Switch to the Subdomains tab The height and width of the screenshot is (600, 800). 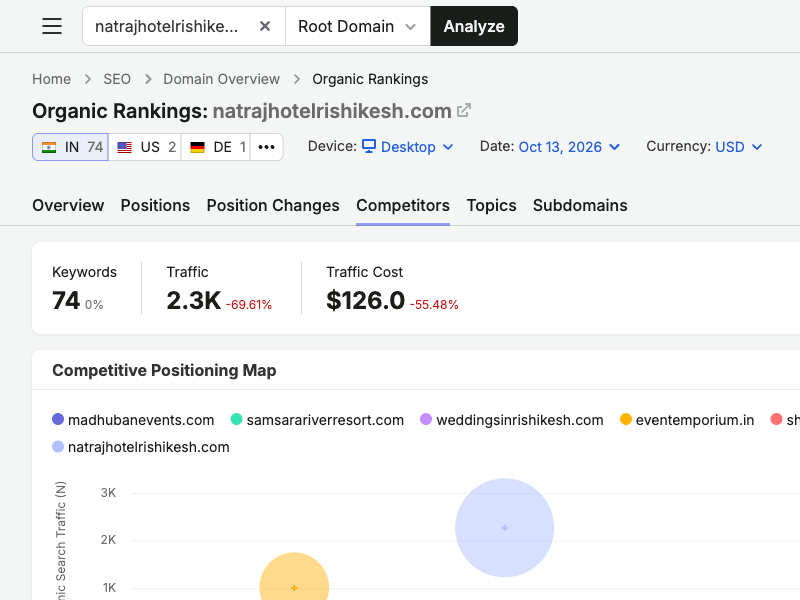pos(580,205)
